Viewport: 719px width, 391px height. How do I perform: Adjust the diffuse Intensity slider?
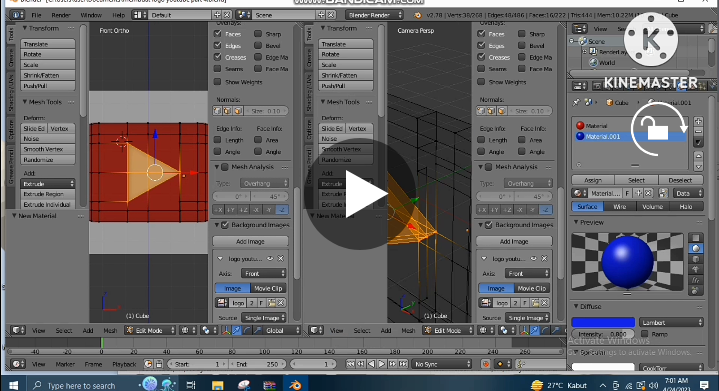click(x=603, y=334)
